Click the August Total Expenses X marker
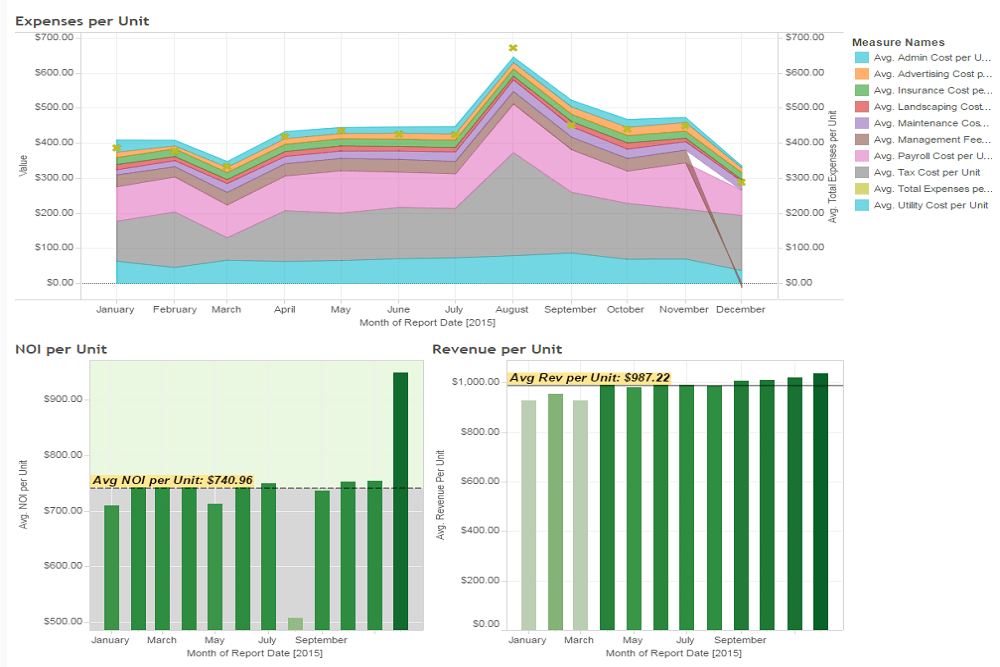The width and height of the screenshot is (1000, 667). pos(513,48)
